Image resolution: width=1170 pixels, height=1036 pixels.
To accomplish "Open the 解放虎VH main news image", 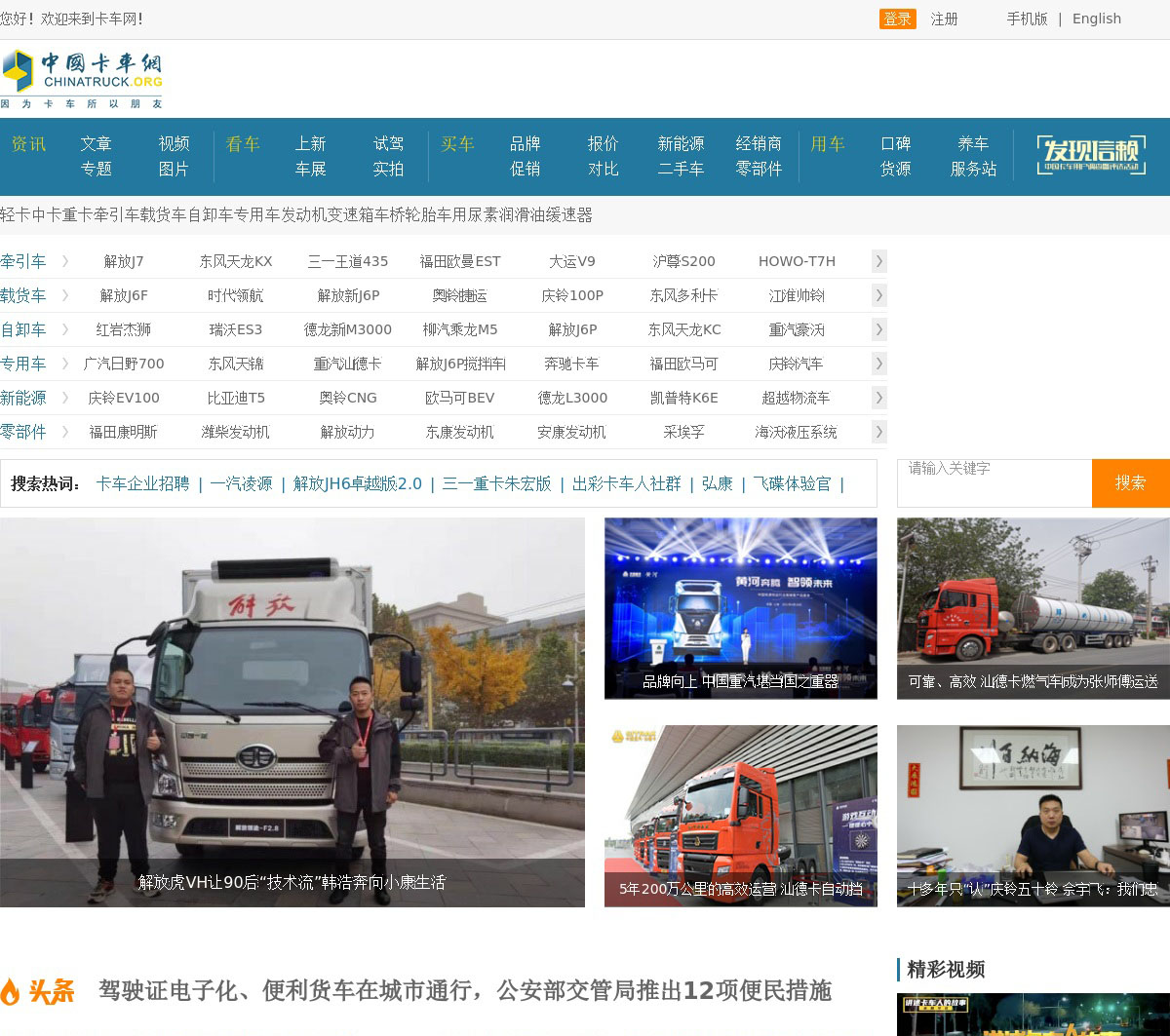I will point(292,711).
